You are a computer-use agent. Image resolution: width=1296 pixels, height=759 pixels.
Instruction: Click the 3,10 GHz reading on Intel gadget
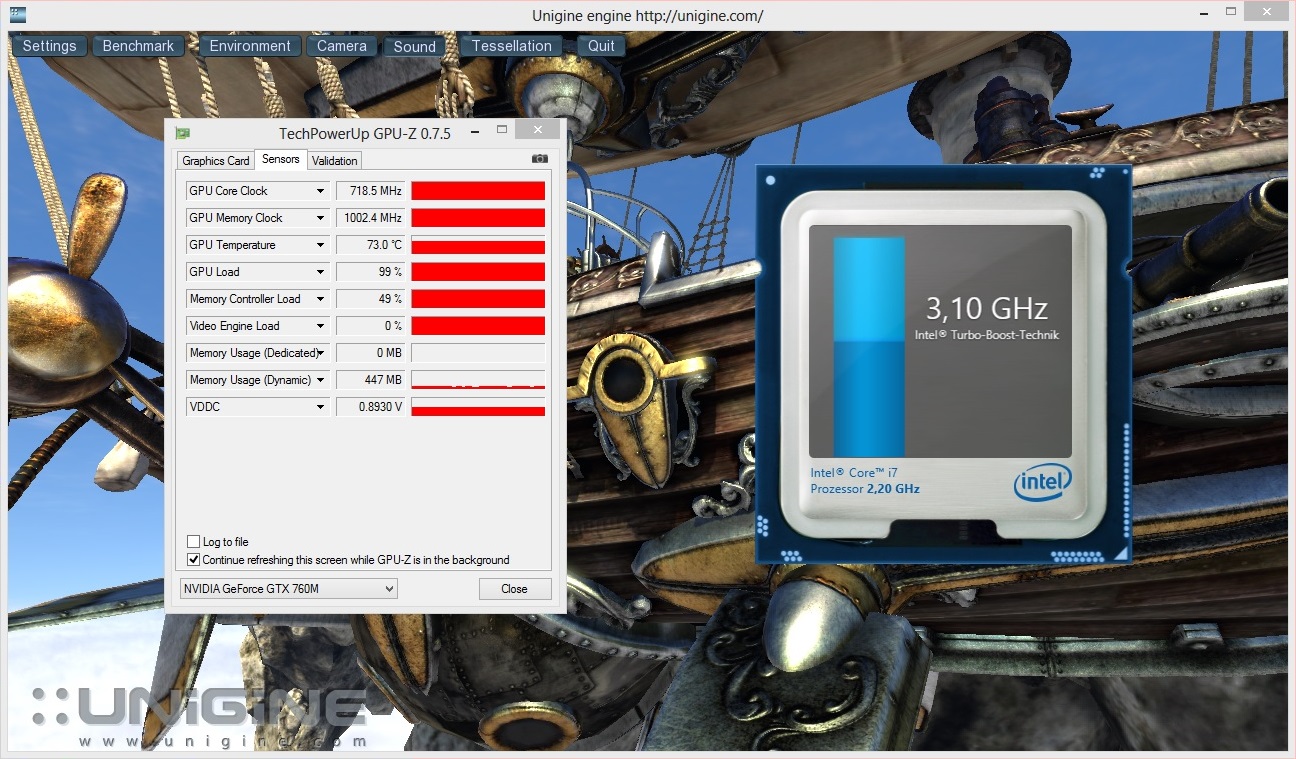pos(986,307)
